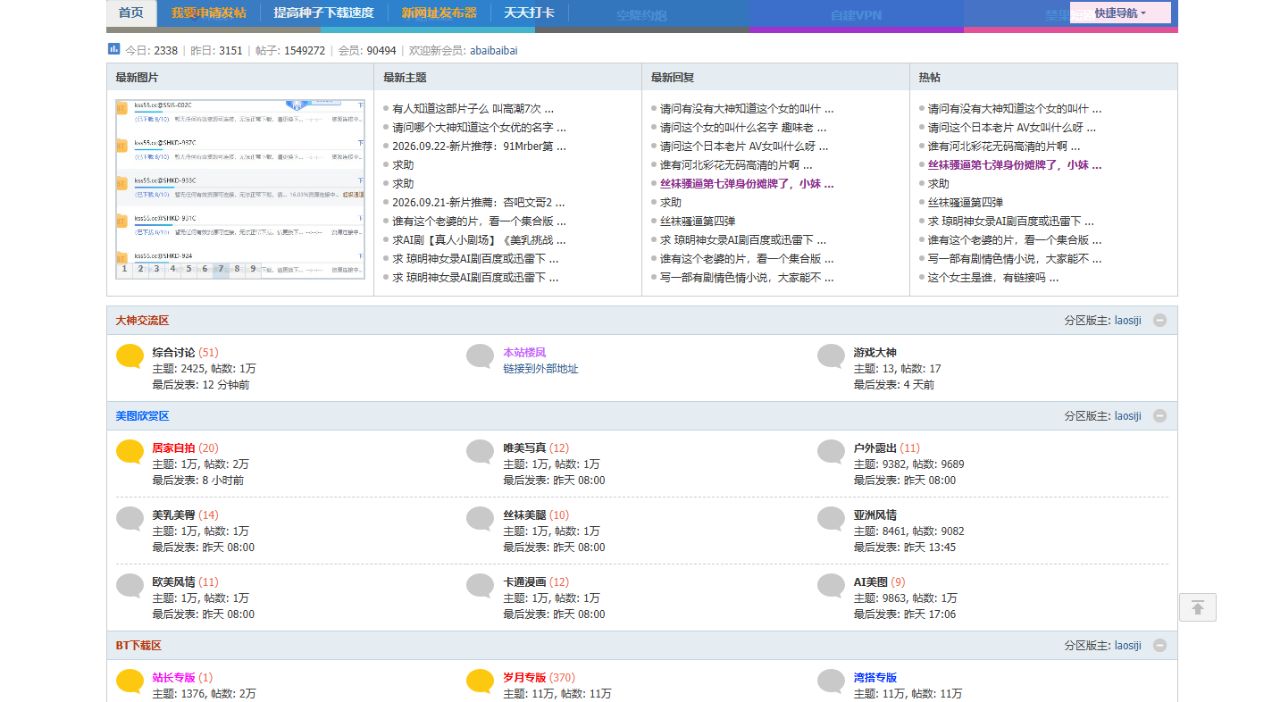Open the 湾搭专版 forum link

click(875, 678)
